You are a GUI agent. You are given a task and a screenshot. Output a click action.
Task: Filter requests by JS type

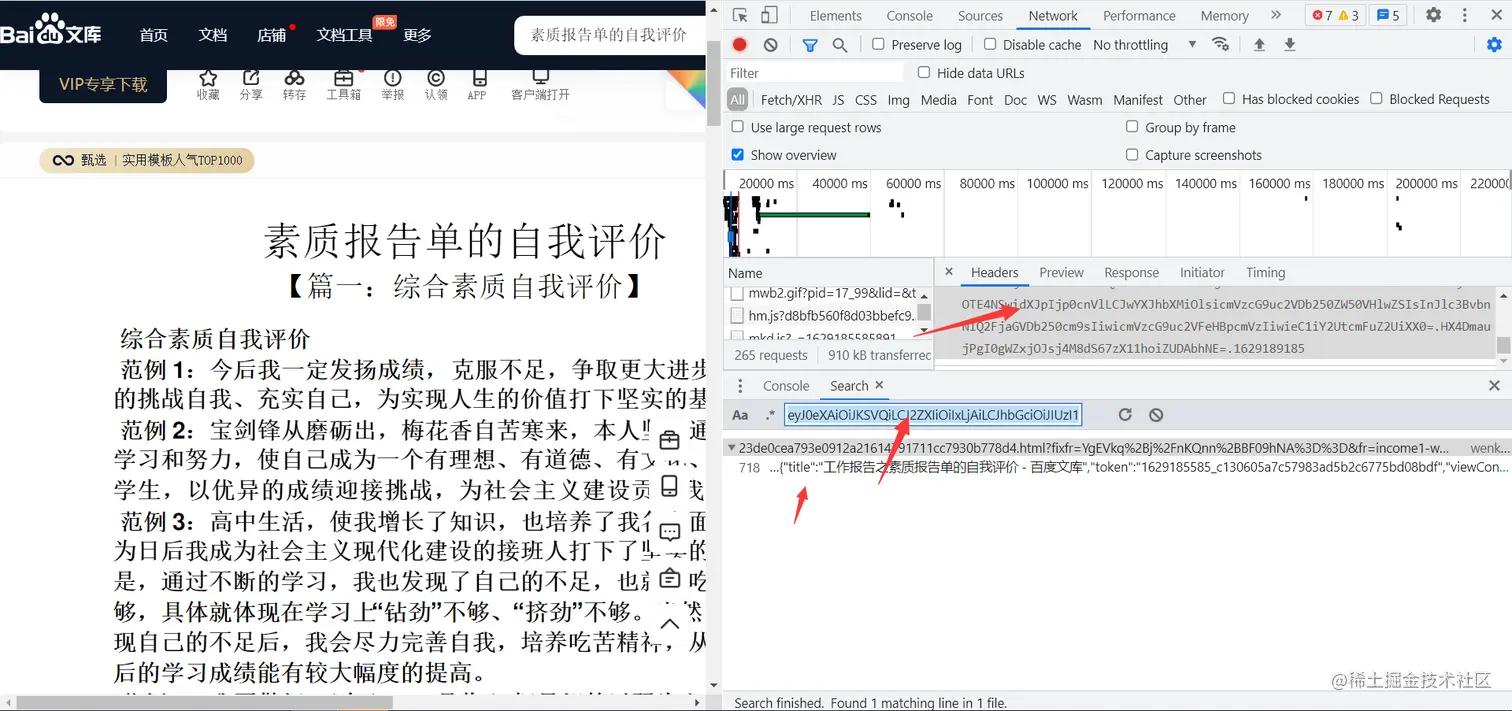pyautogui.click(x=838, y=100)
